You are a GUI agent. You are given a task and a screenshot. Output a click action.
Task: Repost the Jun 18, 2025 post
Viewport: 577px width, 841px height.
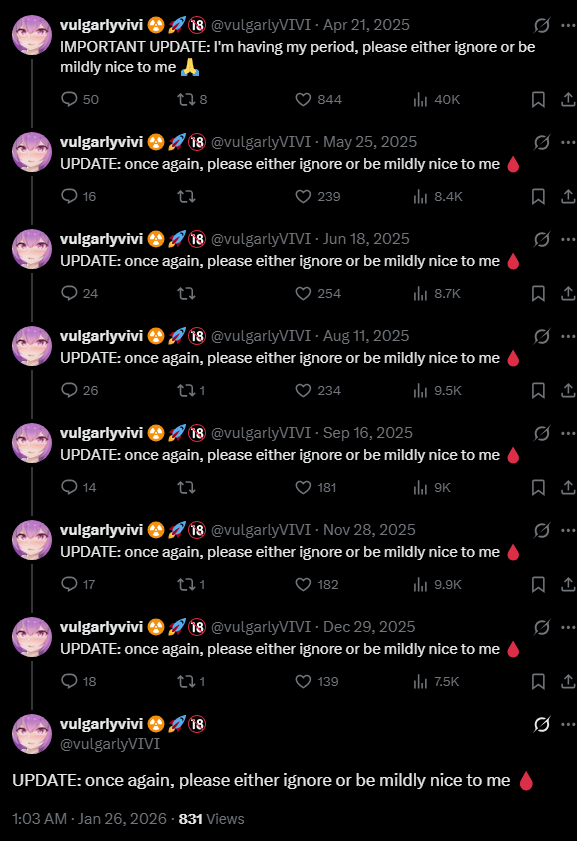[x=186, y=293]
